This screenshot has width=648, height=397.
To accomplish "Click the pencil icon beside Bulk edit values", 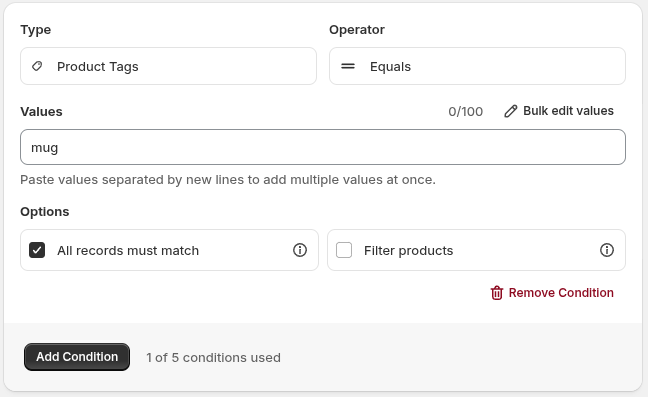I will [x=511, y=111].
